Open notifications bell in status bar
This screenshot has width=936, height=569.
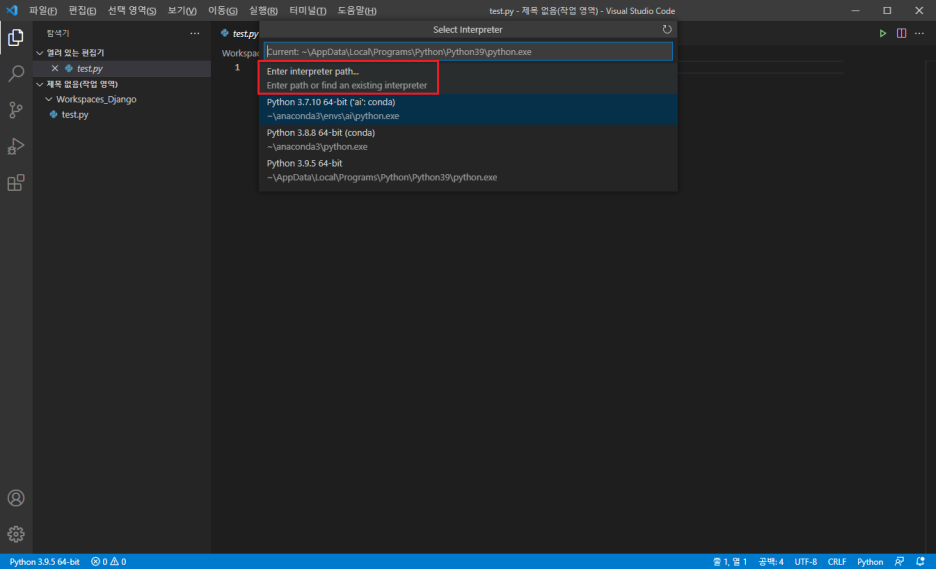[x=920, y=562]
